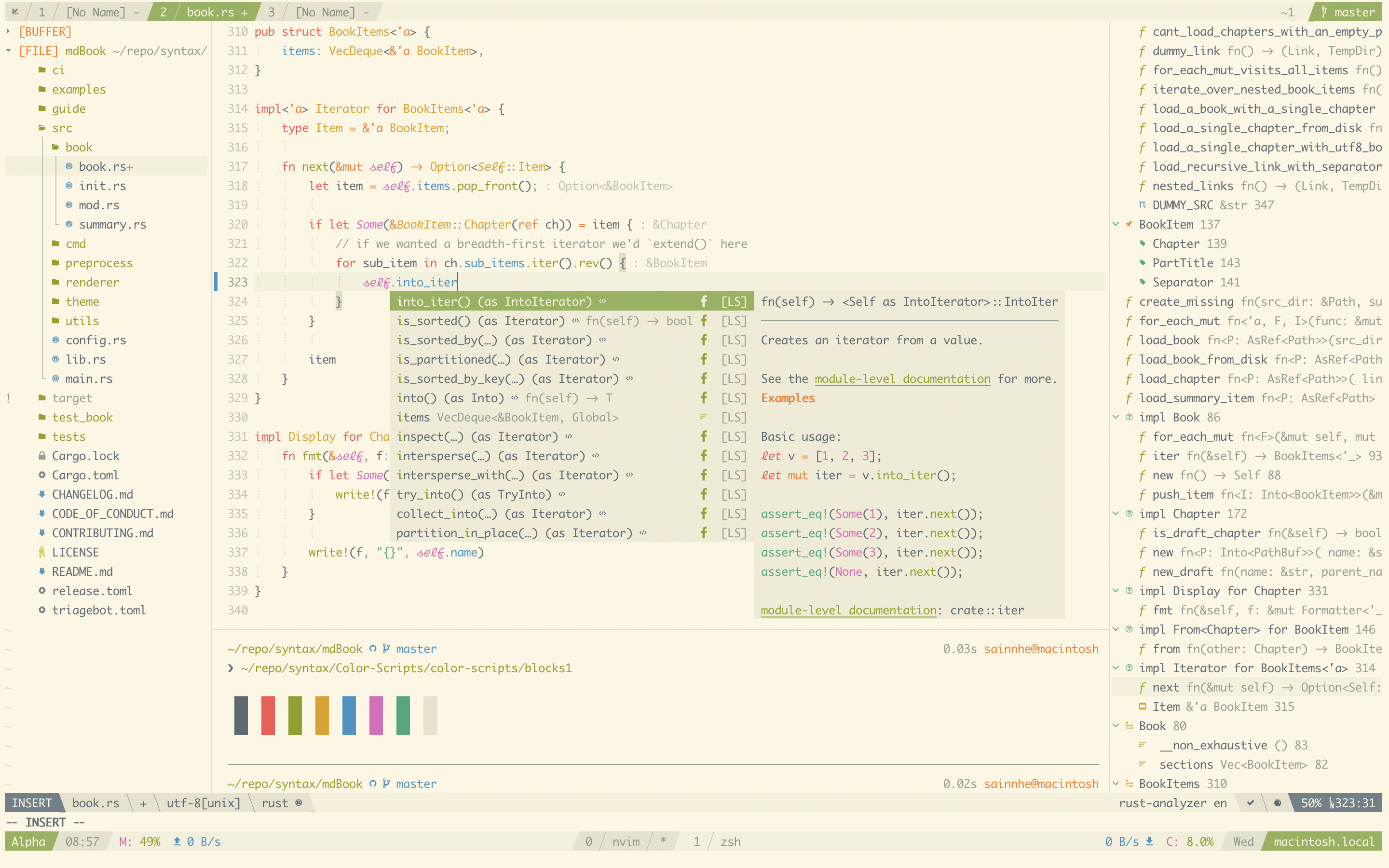This screenshot has height=868, width=1389.
Task: Click the Rust file icon beside summary.rs
Action: point(69,224)
